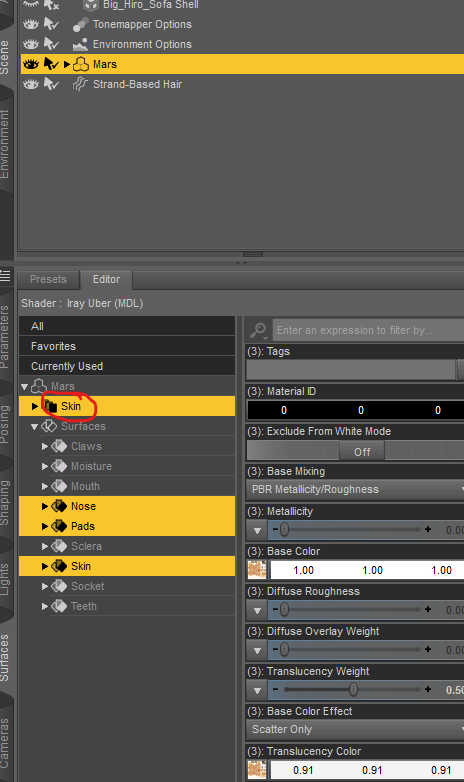Screen dimensions: 464x782
Task: Click the Mars figure icon in Scene
Action: coord(81,64)
